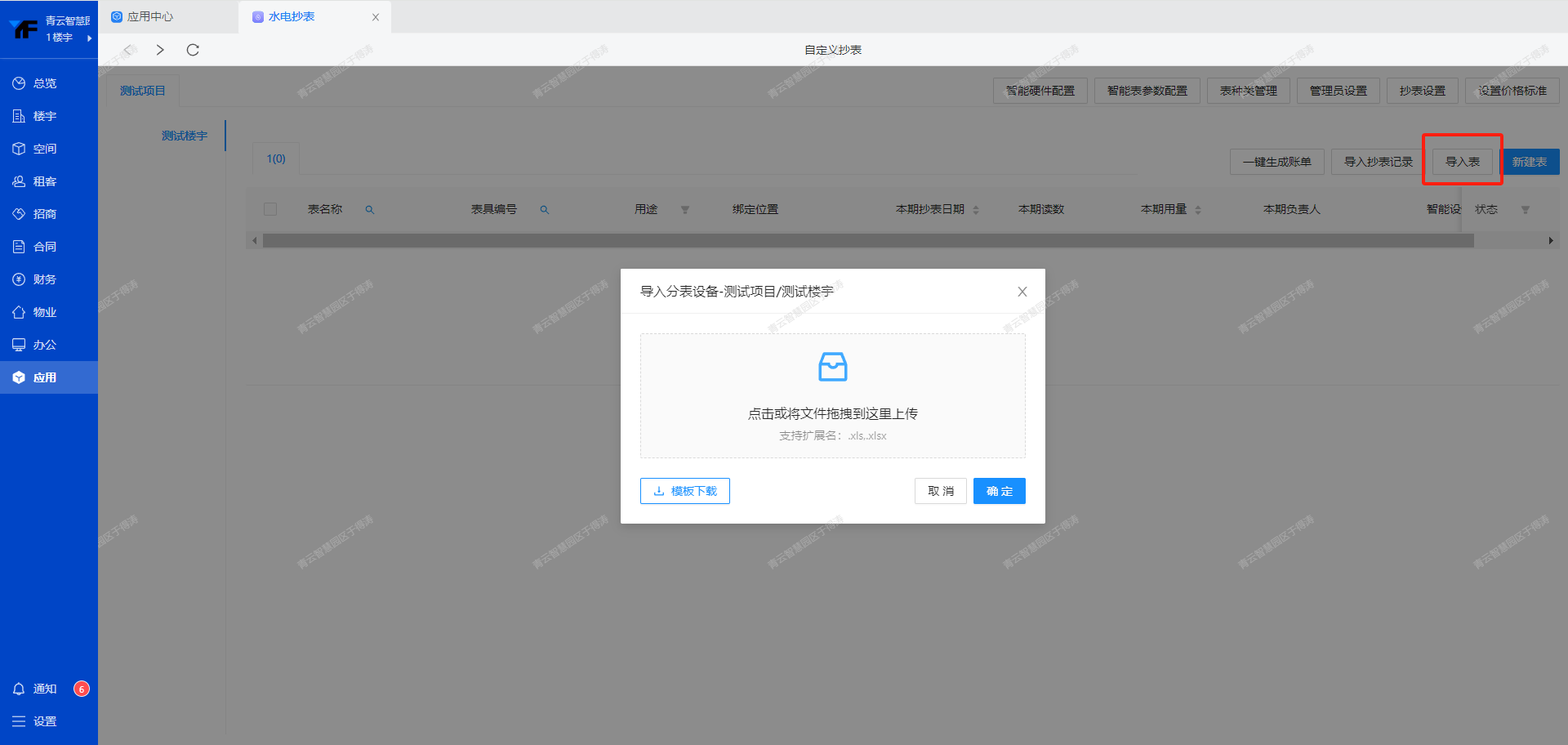This screenshot has width=1568, height=745.
Task: Click the horizontal table scrollbar
Action: pyautogui.click(x=867, y=241)
